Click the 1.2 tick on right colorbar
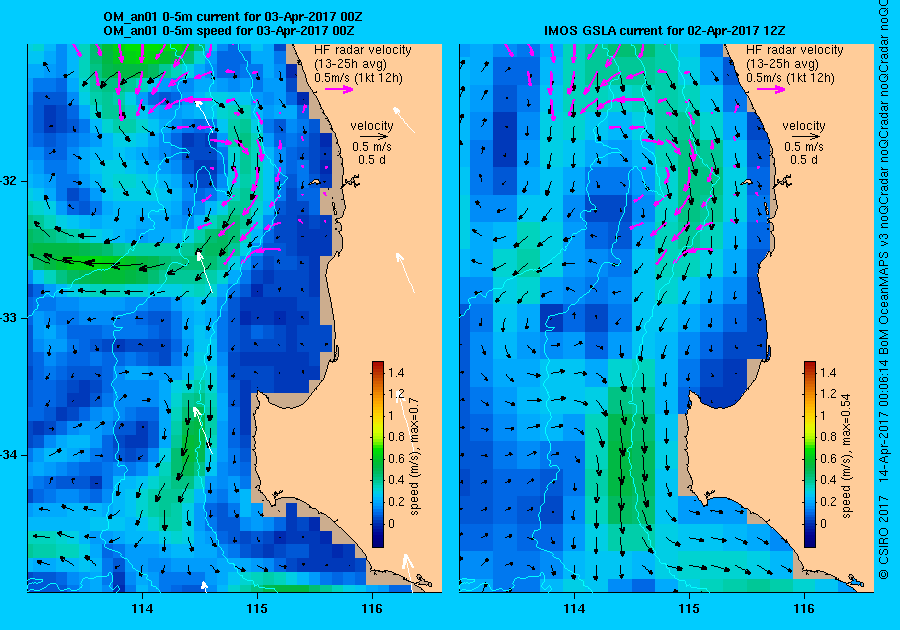 coord(828,394)
